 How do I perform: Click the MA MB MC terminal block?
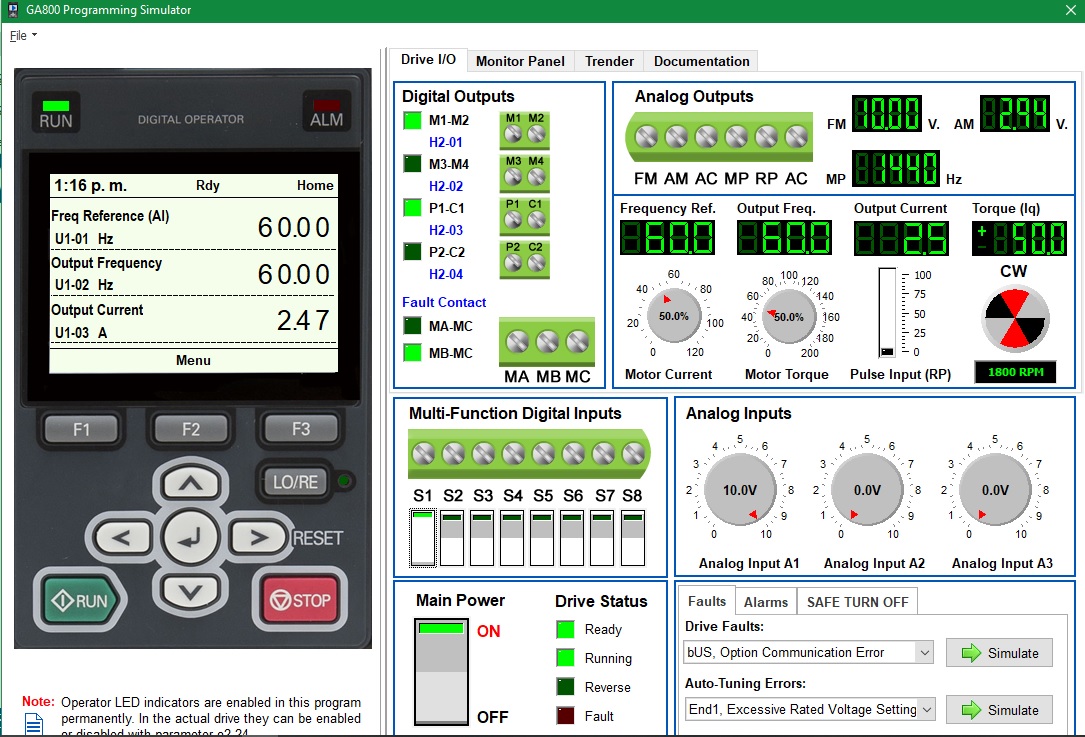pos(547,342)
